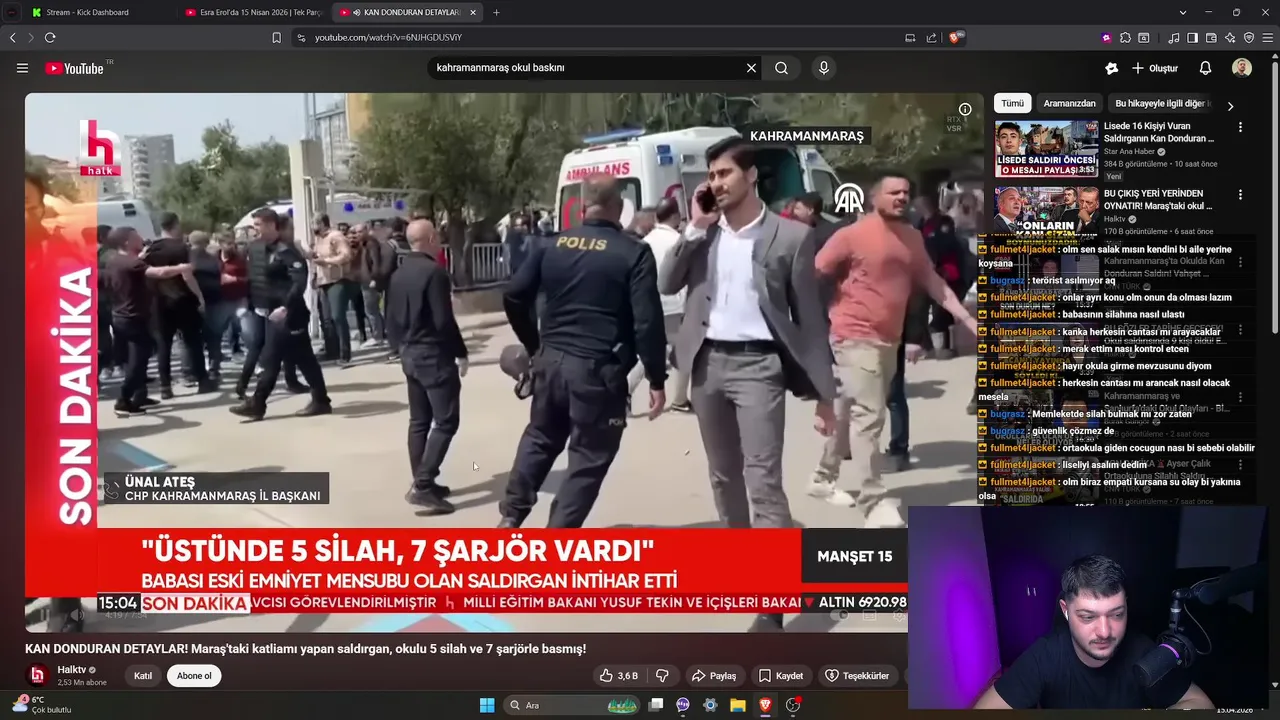Open options for BU ÇIKIŞ YERİ video
Screen dimensions: 1280x720
(x=1240, y=195)
